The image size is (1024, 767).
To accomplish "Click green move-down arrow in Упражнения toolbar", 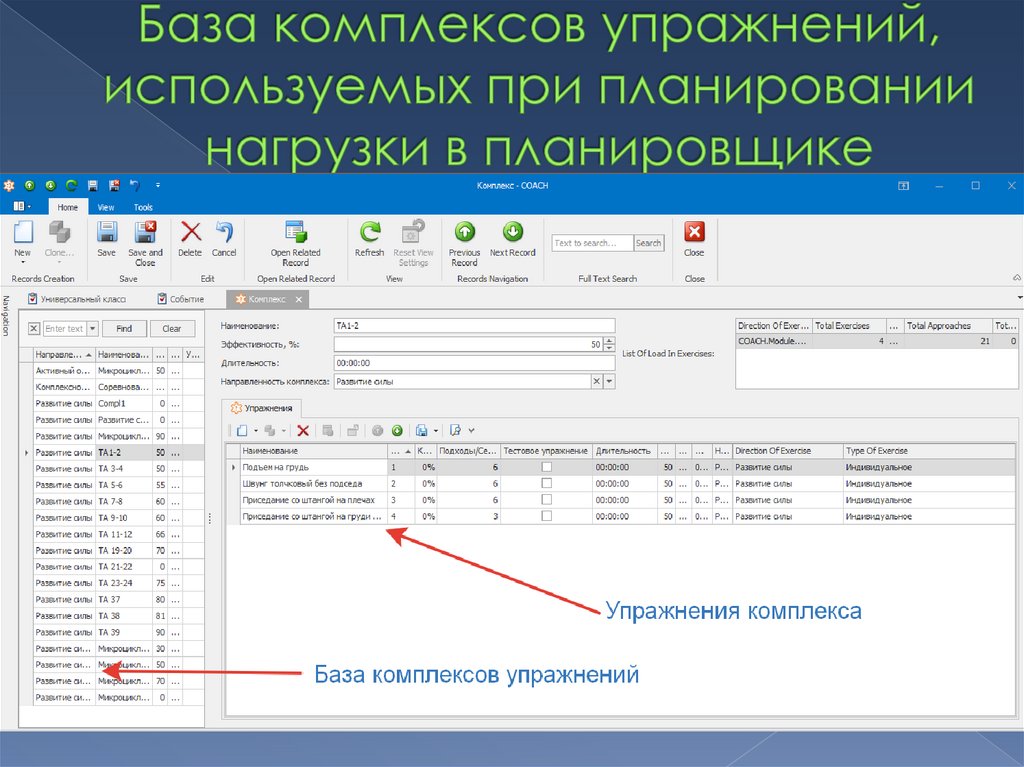I will pyautogui.click(x=397, y=431).
